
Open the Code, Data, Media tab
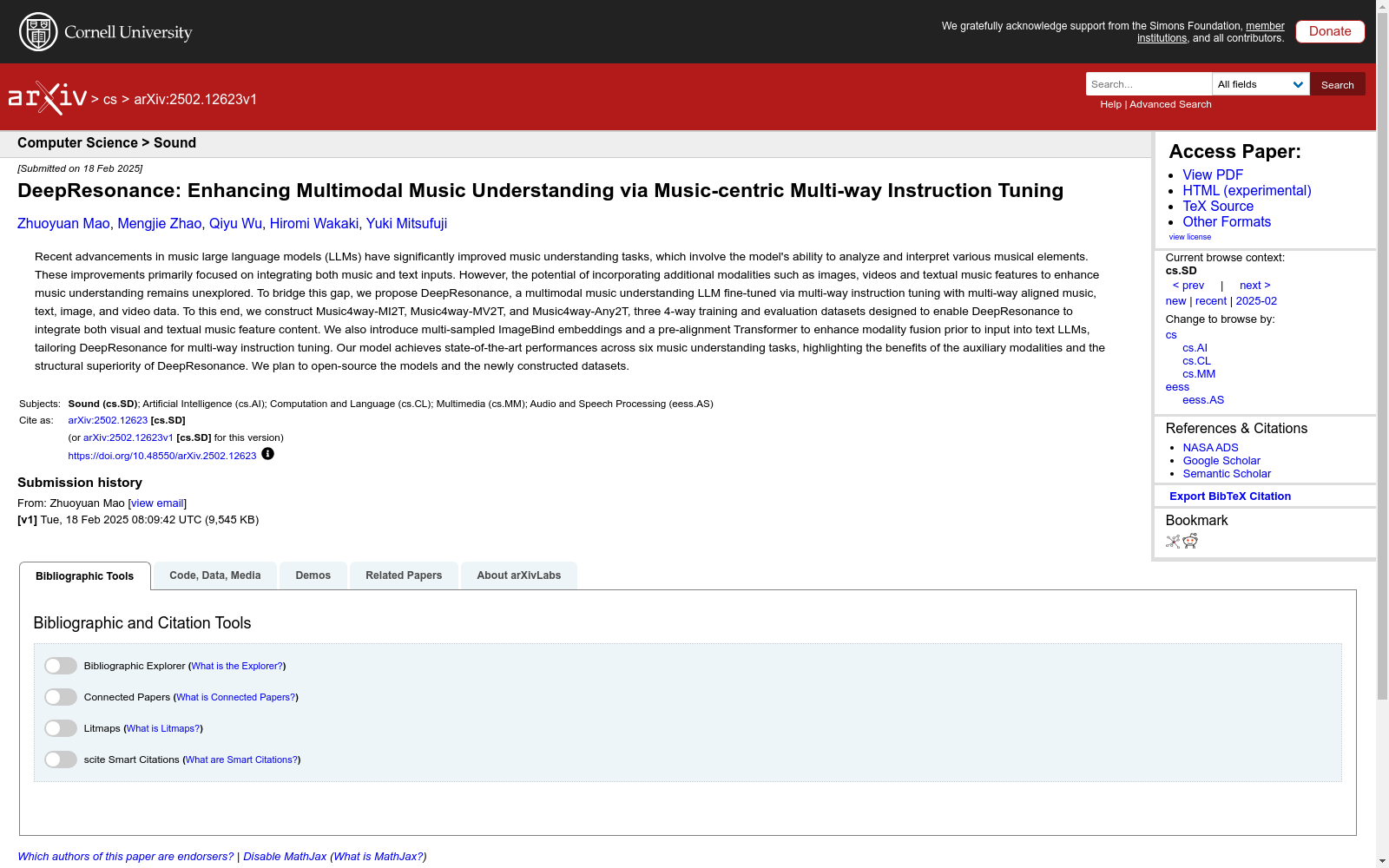point(215,575)
